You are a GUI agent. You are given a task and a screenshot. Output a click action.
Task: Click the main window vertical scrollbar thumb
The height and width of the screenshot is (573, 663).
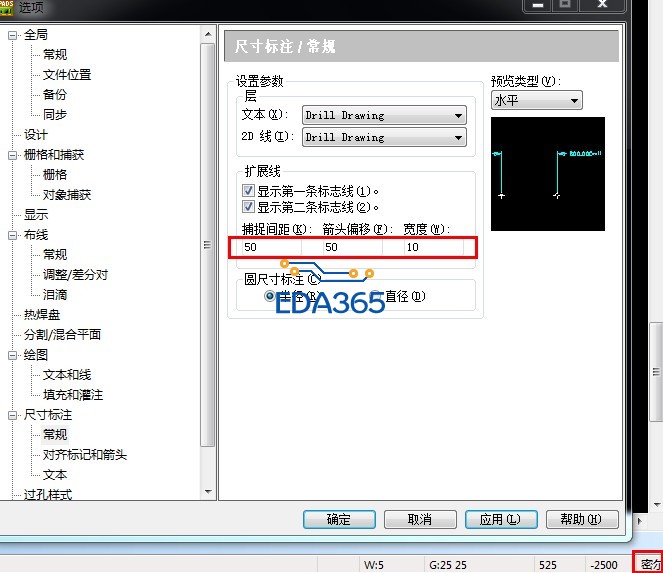click(656, 372)
